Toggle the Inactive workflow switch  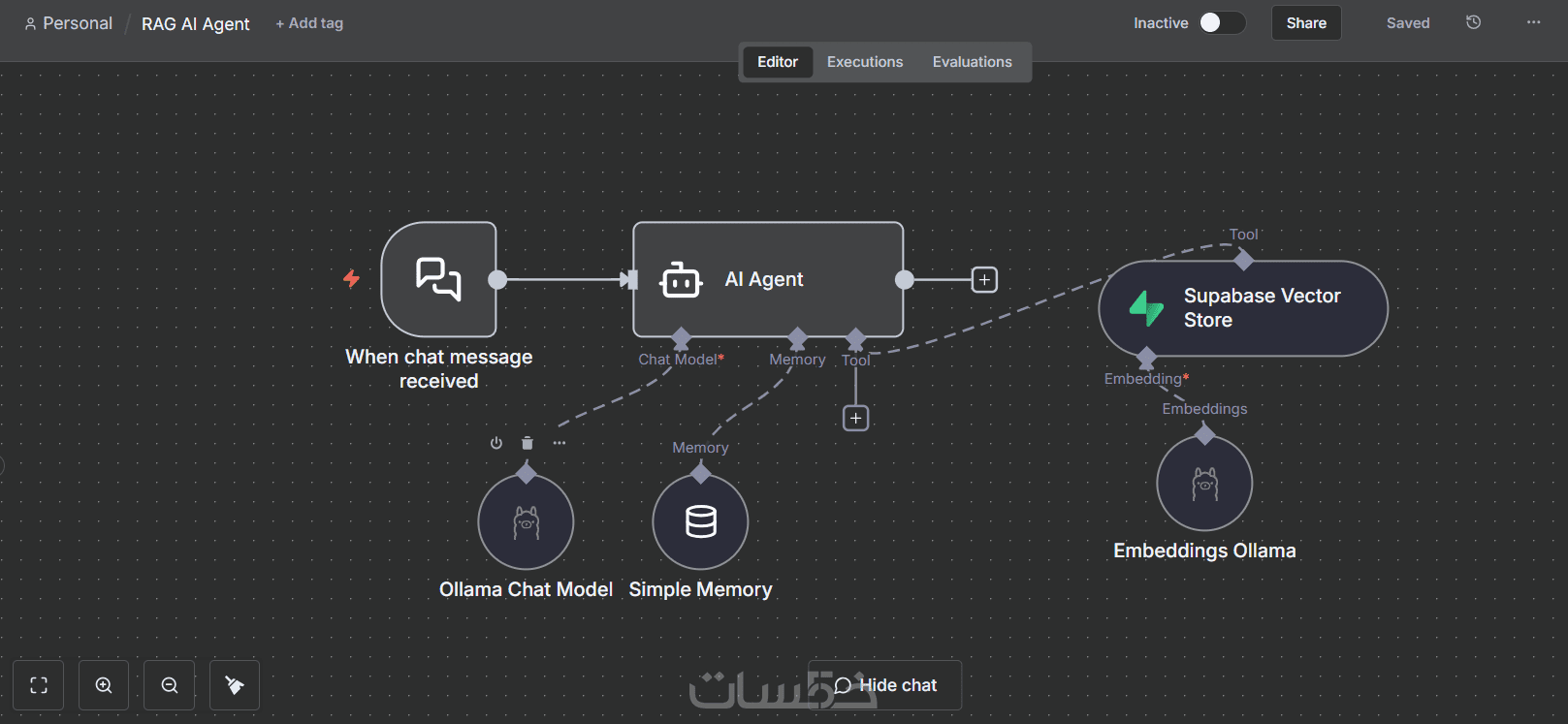[1222, 22]
